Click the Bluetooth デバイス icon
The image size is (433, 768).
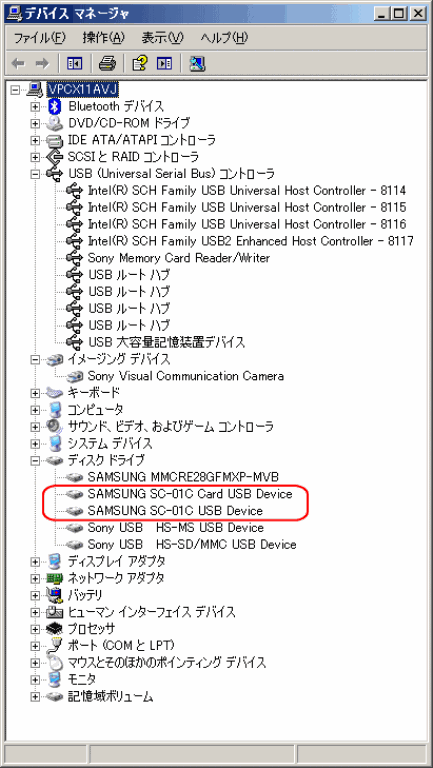(56, 106)
